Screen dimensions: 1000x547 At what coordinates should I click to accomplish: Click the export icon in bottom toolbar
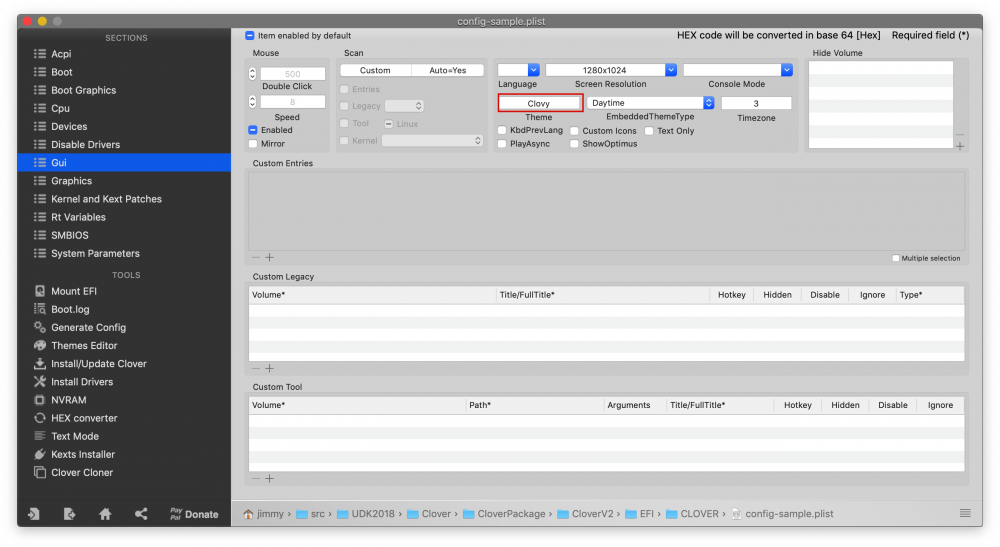70,514
